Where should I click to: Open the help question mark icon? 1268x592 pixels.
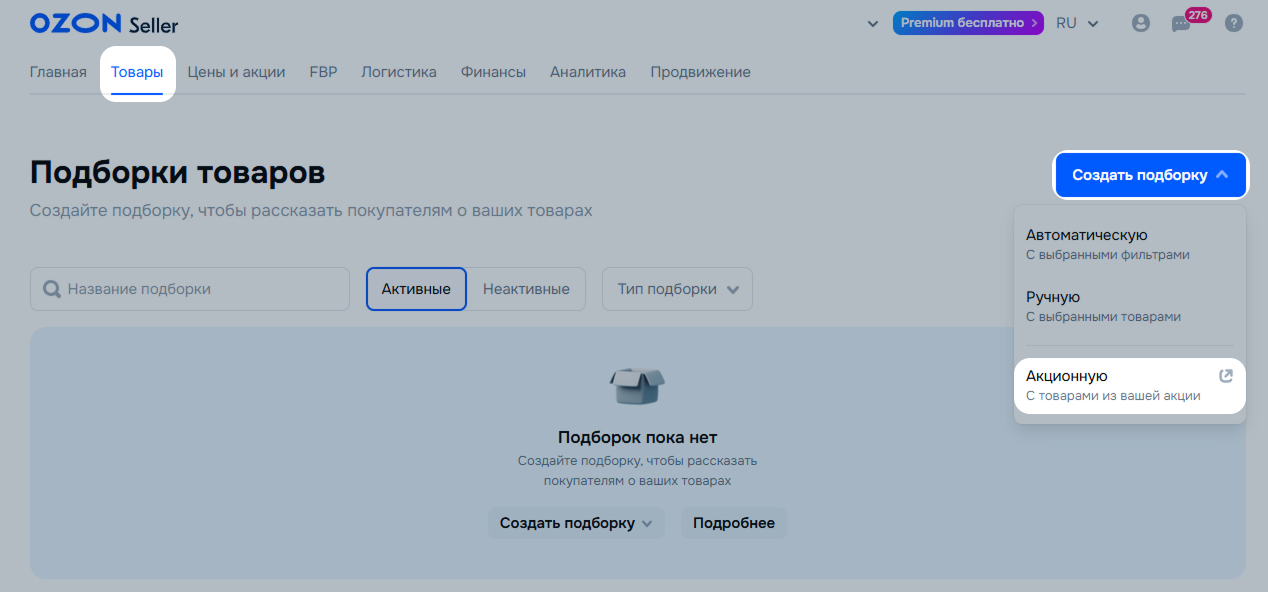tap(1234, 23)
